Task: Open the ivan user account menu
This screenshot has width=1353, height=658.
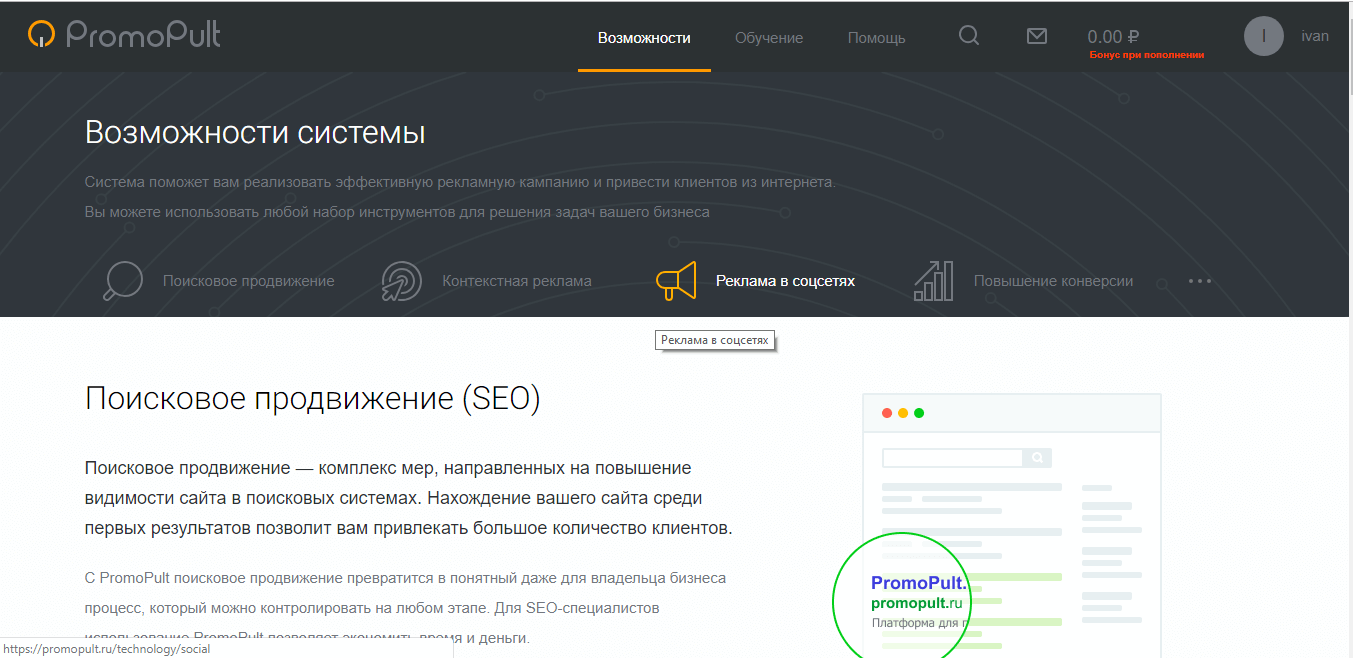Action: click(x=1314, y=36)
